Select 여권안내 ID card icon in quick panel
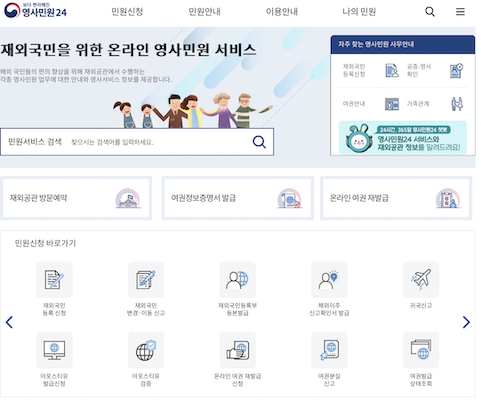 (x=392, y=104)
